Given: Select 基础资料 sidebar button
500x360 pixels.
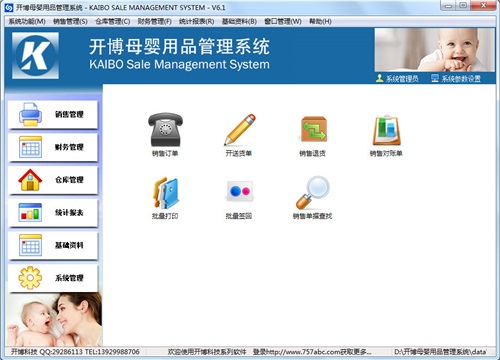Looking at the screenshot, I should click(x=53, y=245).
